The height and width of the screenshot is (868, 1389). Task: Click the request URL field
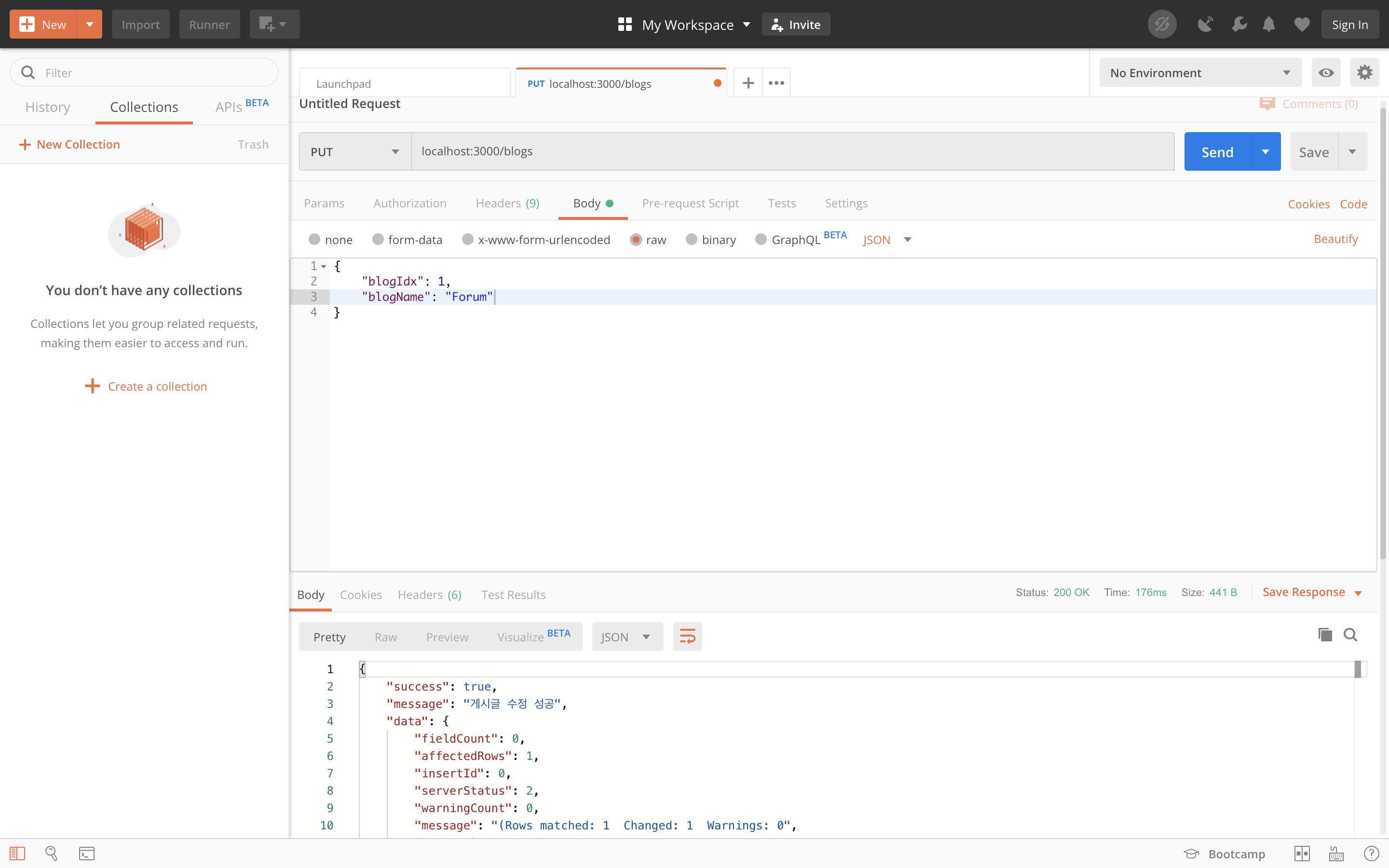792,151
